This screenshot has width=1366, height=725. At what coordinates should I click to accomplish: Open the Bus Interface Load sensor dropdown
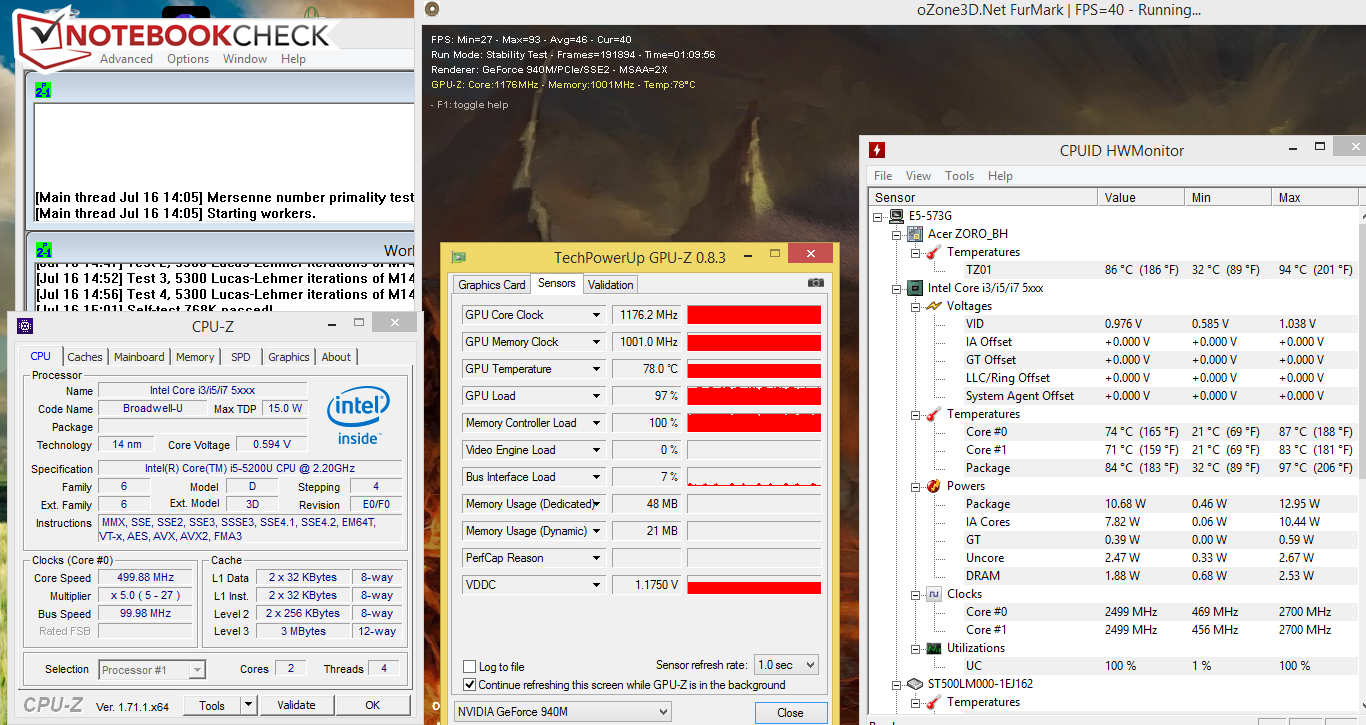point(597,477)
